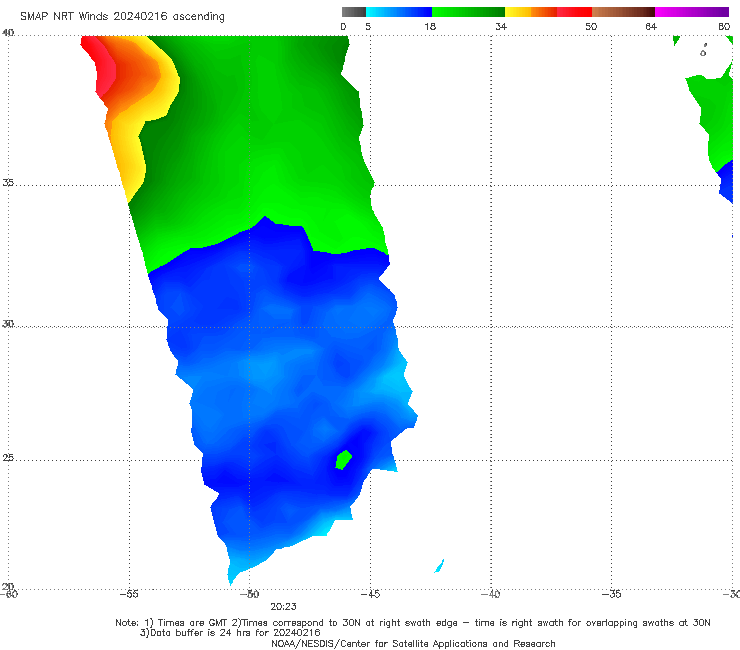Pick the red segment of the color bar
The height and width of the screenshot is (650, 740).
point(574,12)
